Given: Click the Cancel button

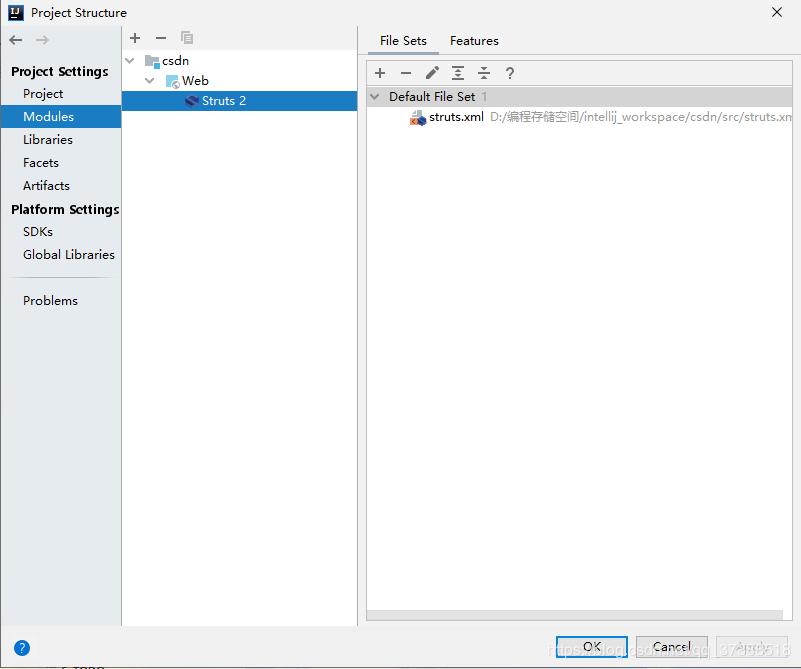Looking at the screenshot, I should click(x=672, y=647).
